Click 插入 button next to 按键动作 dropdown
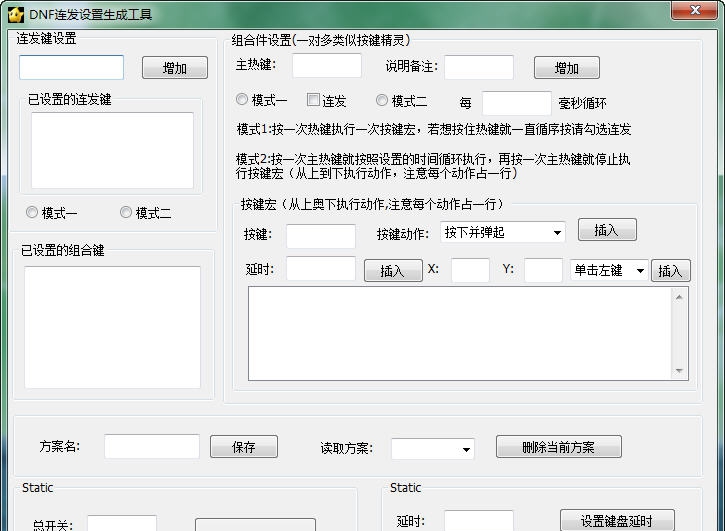Image resolution: width=725 pixels, height=531 pixels. [x=607, y=230]
